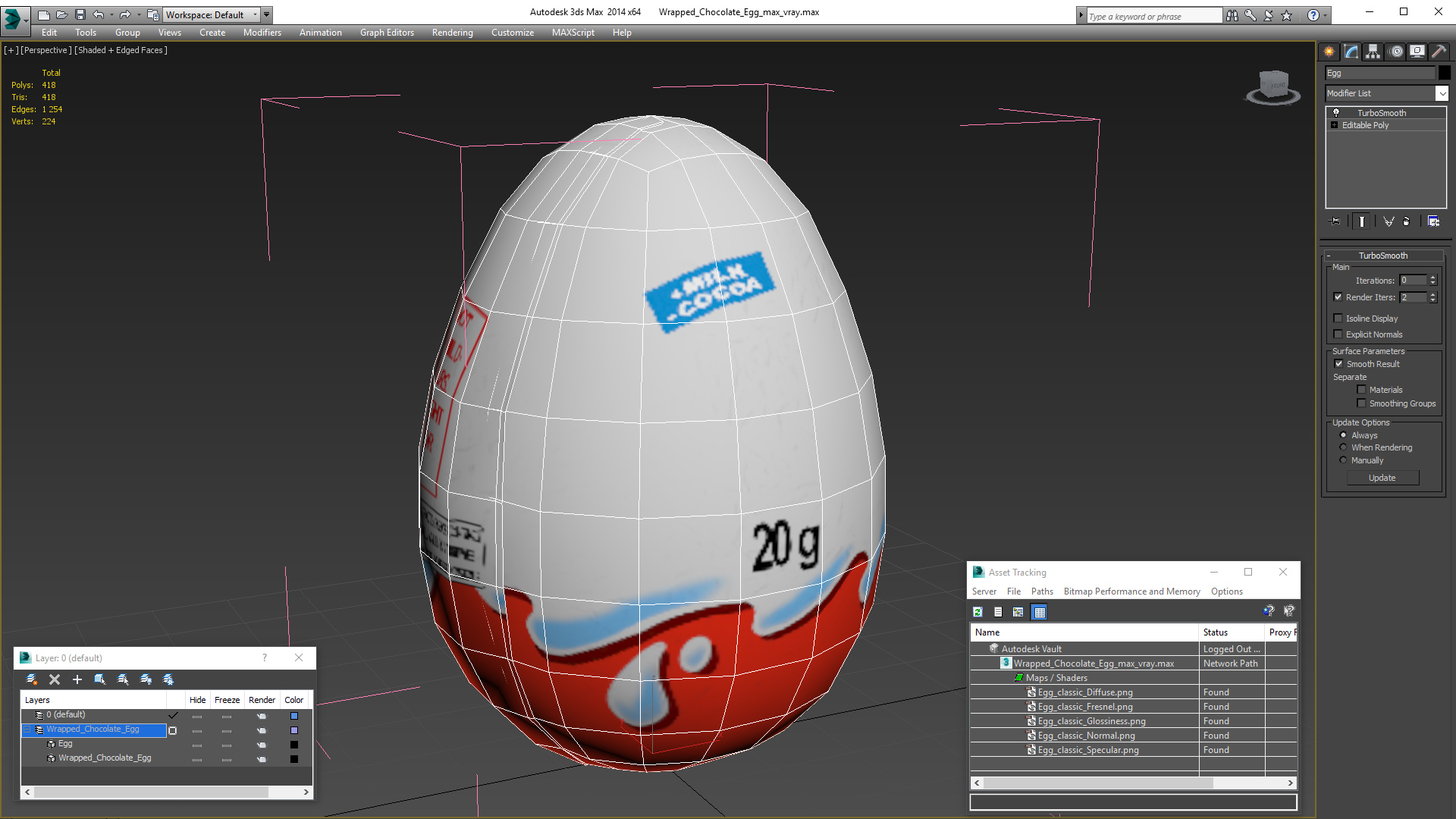
Task: Click the Open File folder icon
Action: [x=62, y=14]
